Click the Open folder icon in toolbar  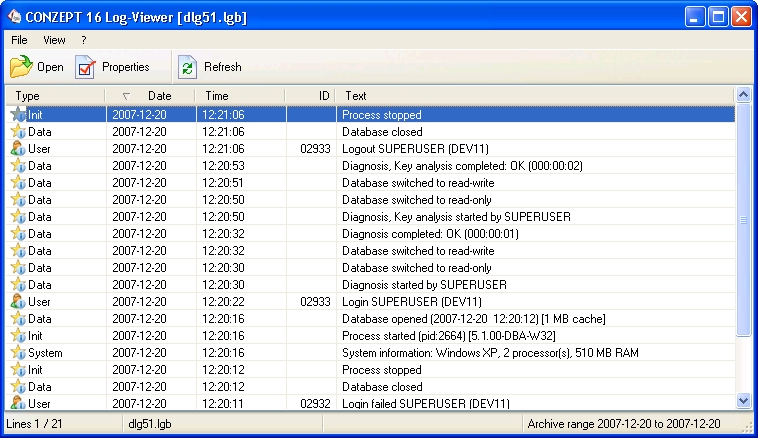pos(21,67)
